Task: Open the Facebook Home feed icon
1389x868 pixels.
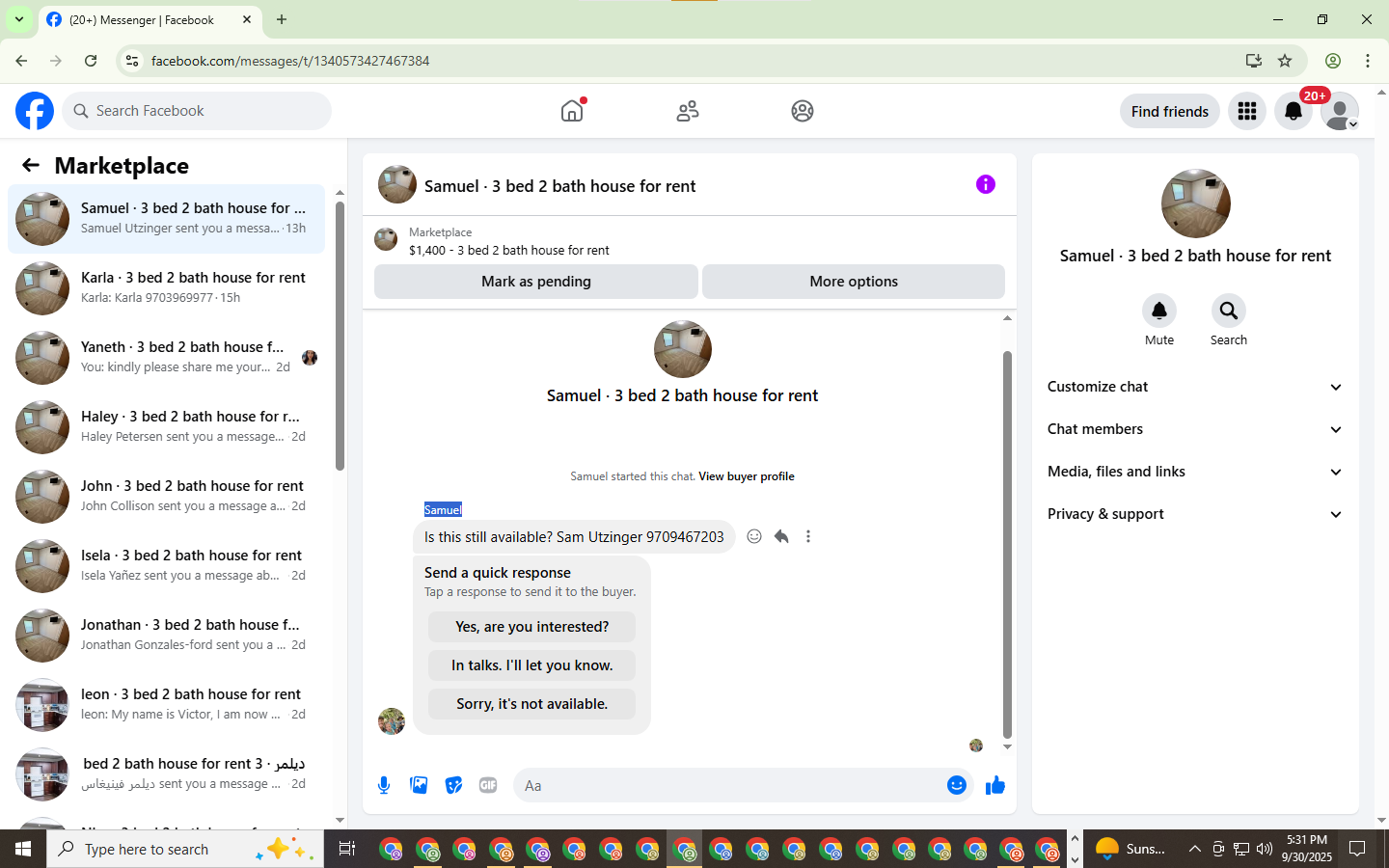Action: (x=572, y=111)
